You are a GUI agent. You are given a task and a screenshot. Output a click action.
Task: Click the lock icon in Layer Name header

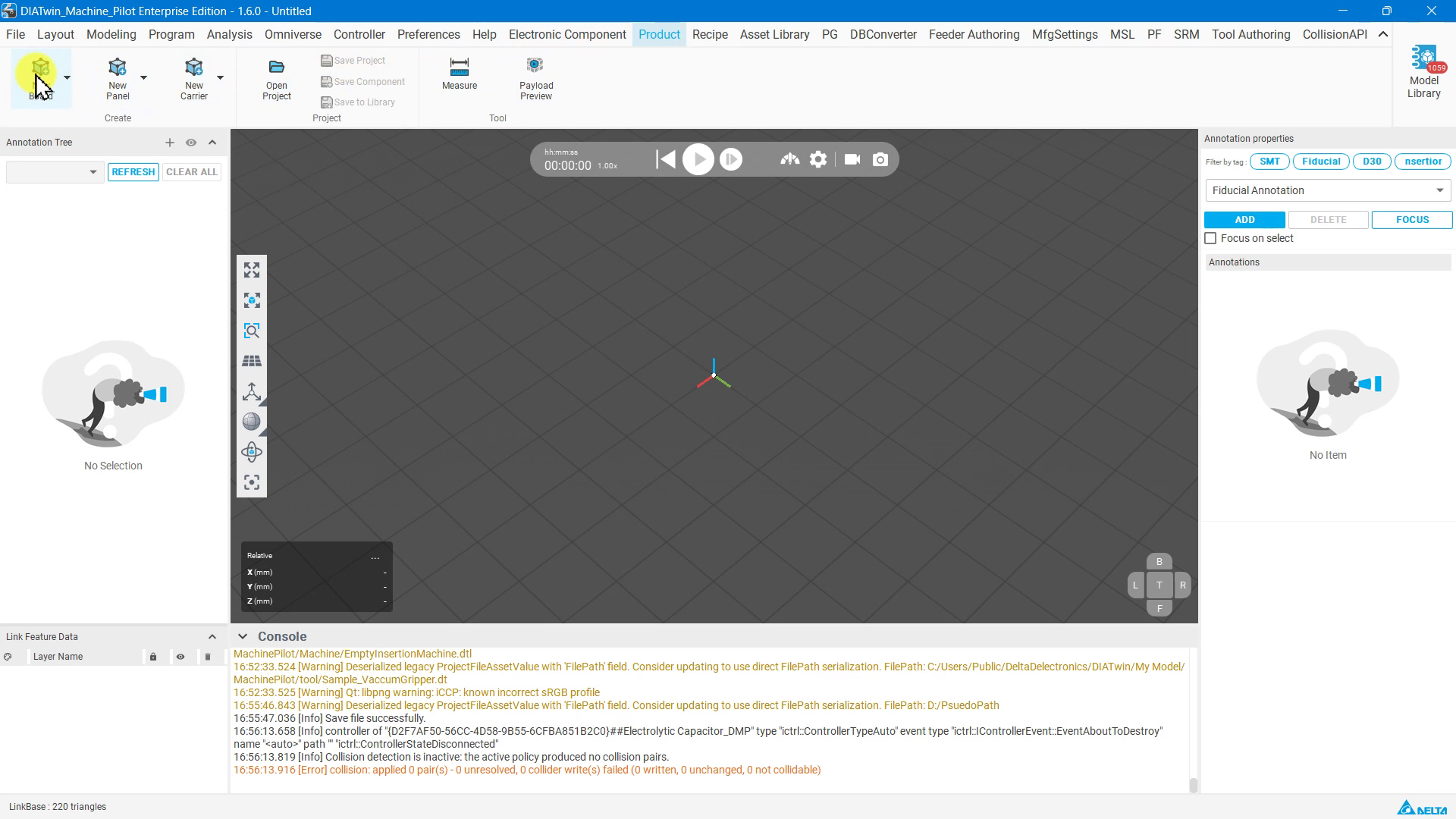click(x=153, y=657)
